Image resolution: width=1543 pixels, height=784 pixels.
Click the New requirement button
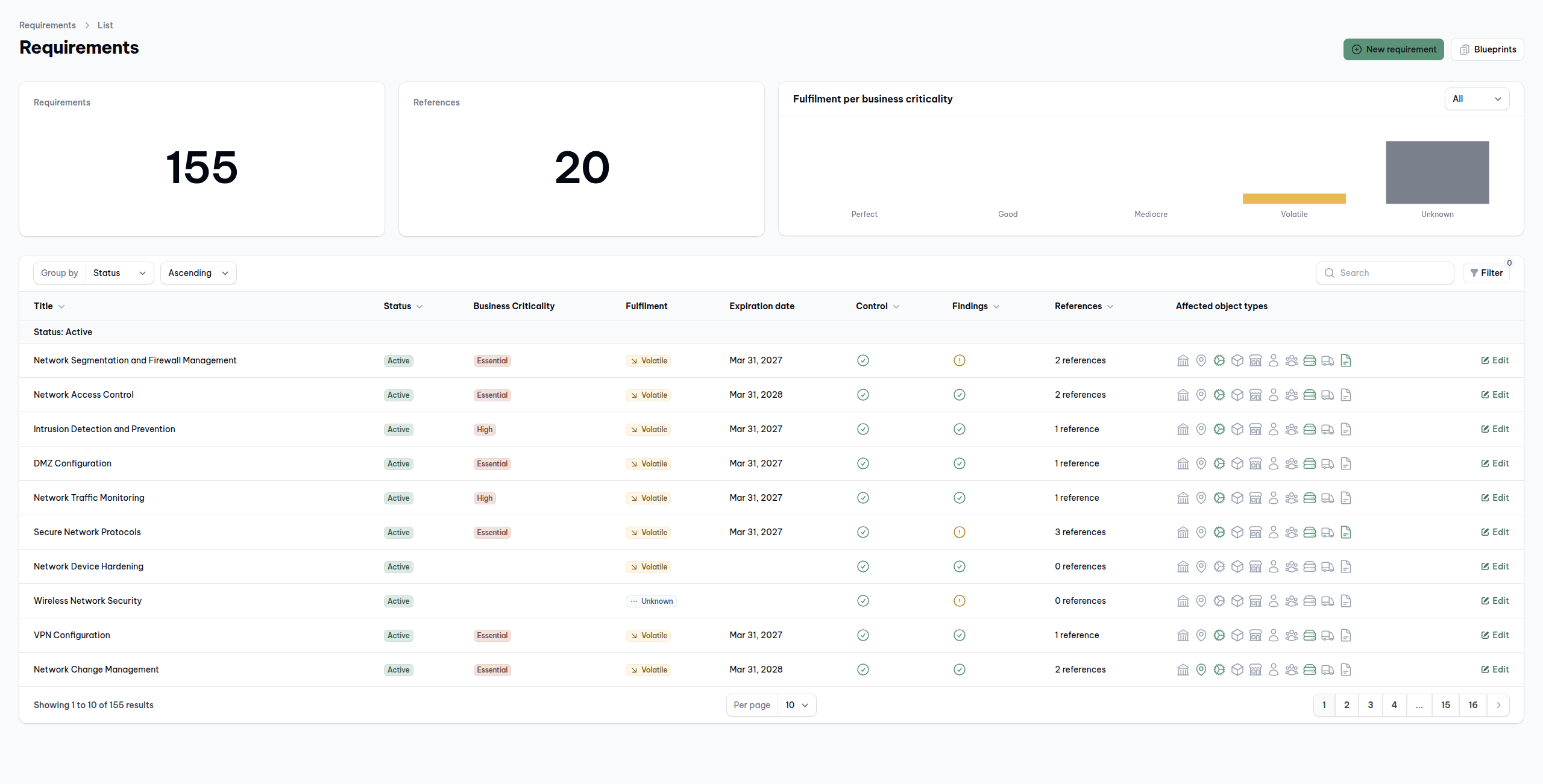[1394, 49]
